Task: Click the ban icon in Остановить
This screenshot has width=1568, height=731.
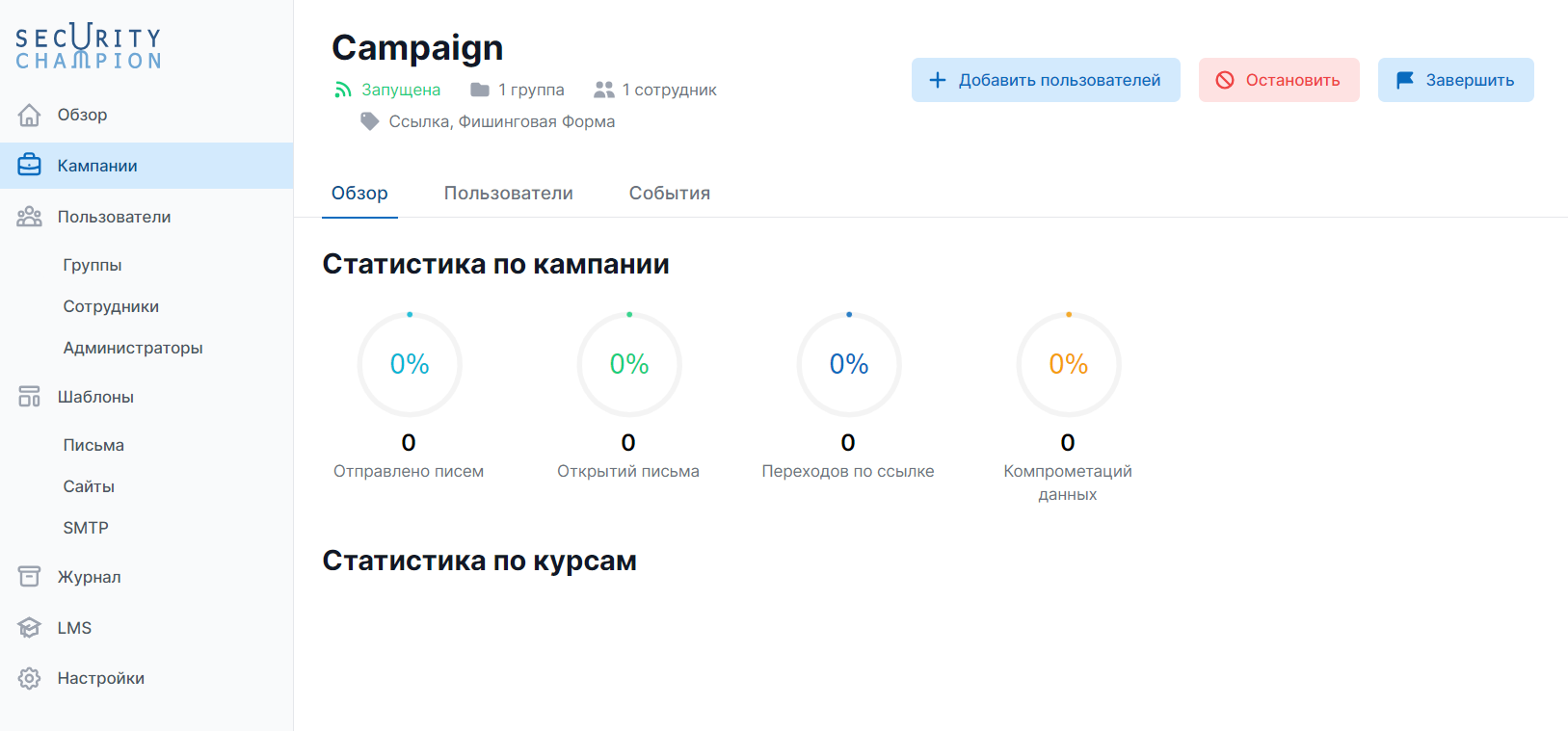Action: [x=1225, y=80]
